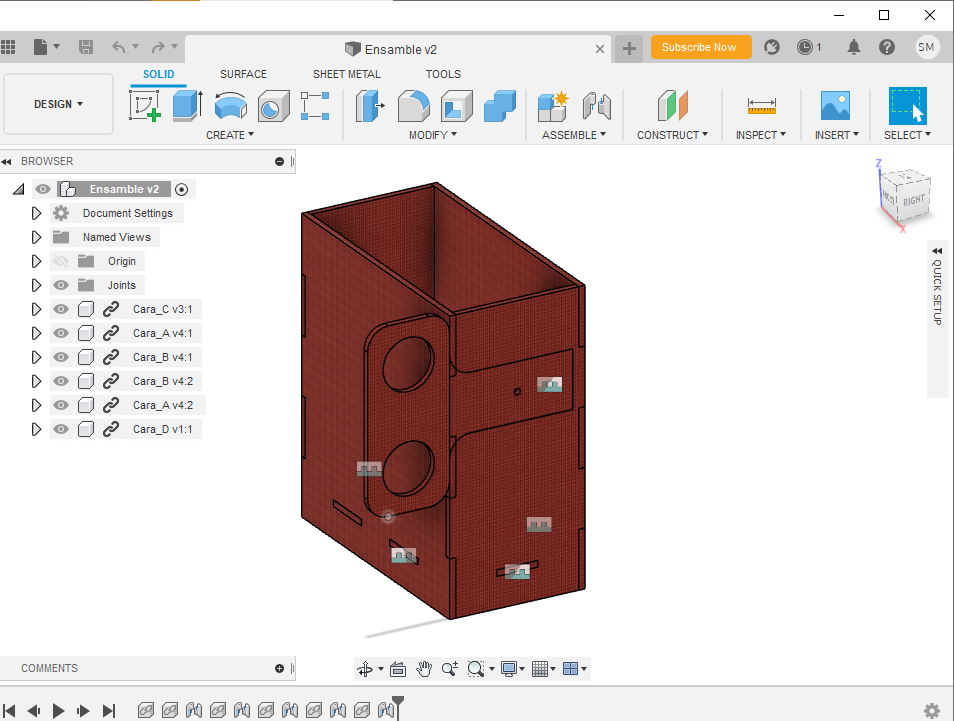This screenshot has width=954, height=721.
Task: Click the Insert image icon
Action: pyautogui.click(x=835, y=106)
